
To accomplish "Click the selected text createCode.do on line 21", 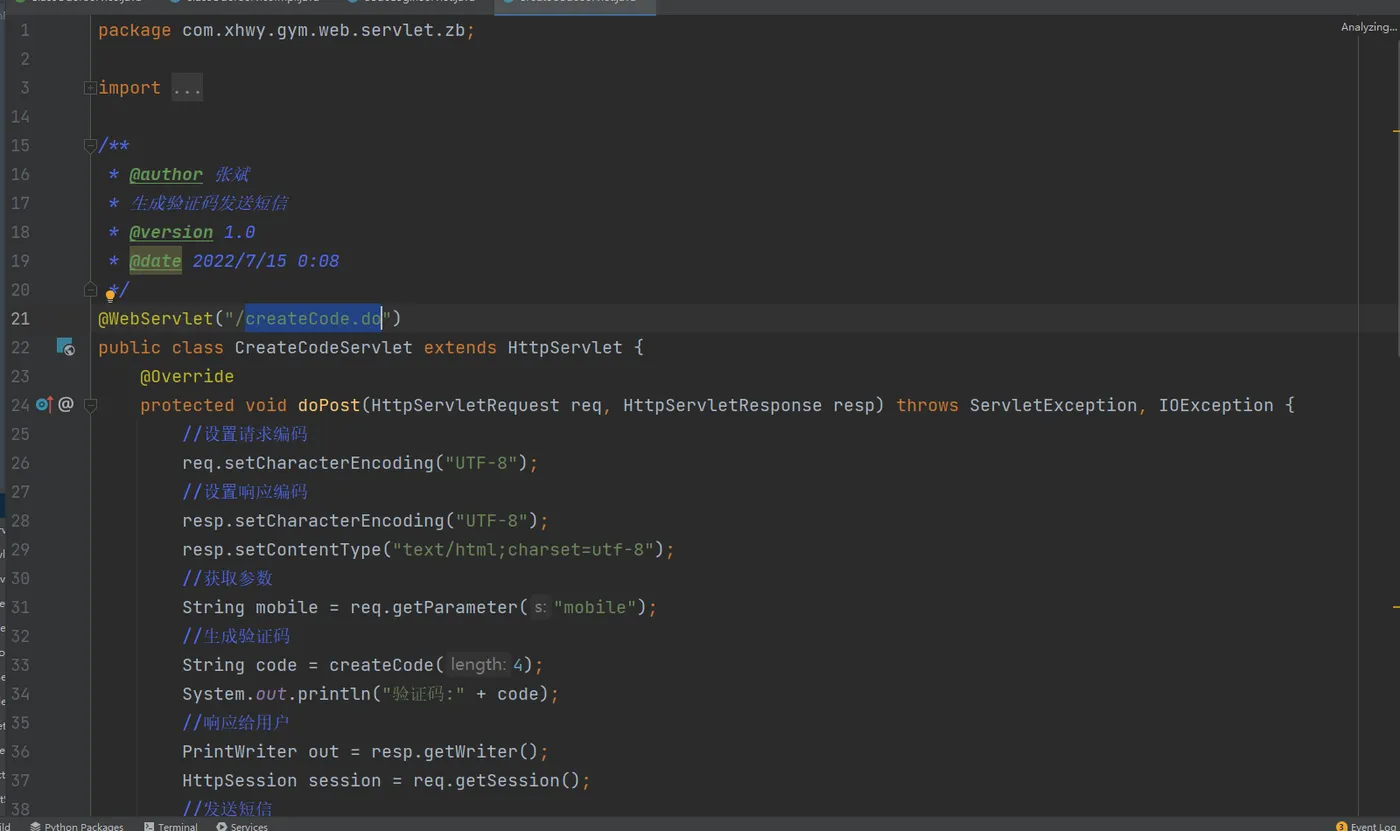I will click(x=314, y=319).
